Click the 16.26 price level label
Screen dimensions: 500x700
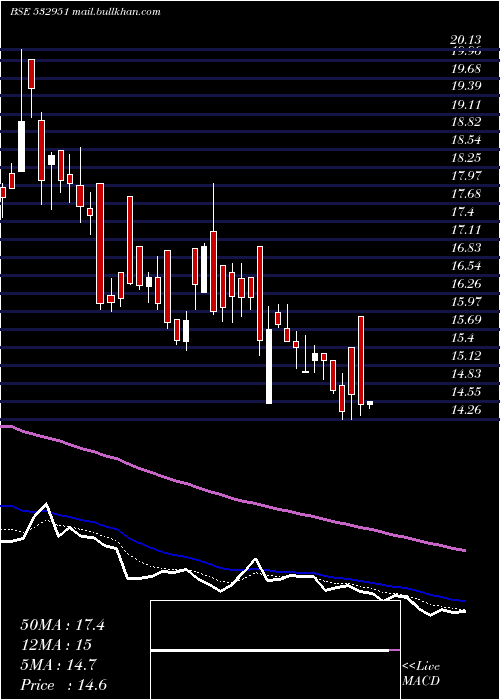[x=467, y=284]
